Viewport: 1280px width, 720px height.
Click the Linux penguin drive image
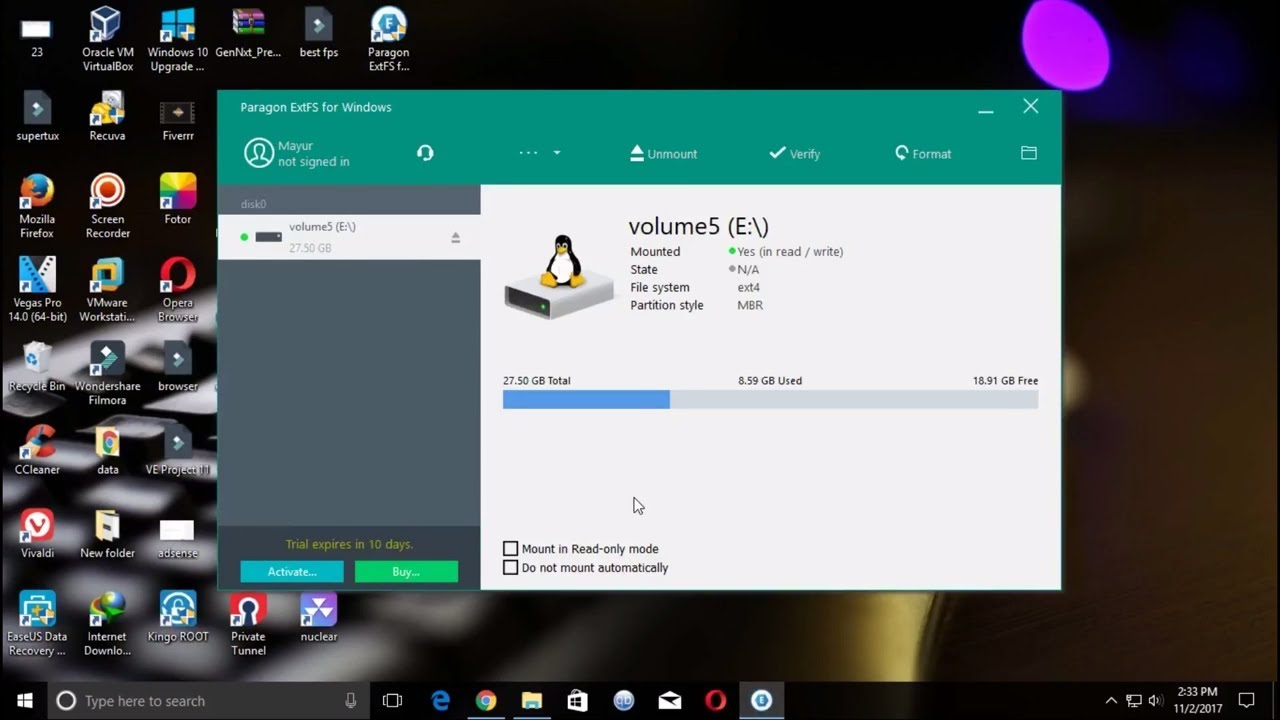(559, 277)
